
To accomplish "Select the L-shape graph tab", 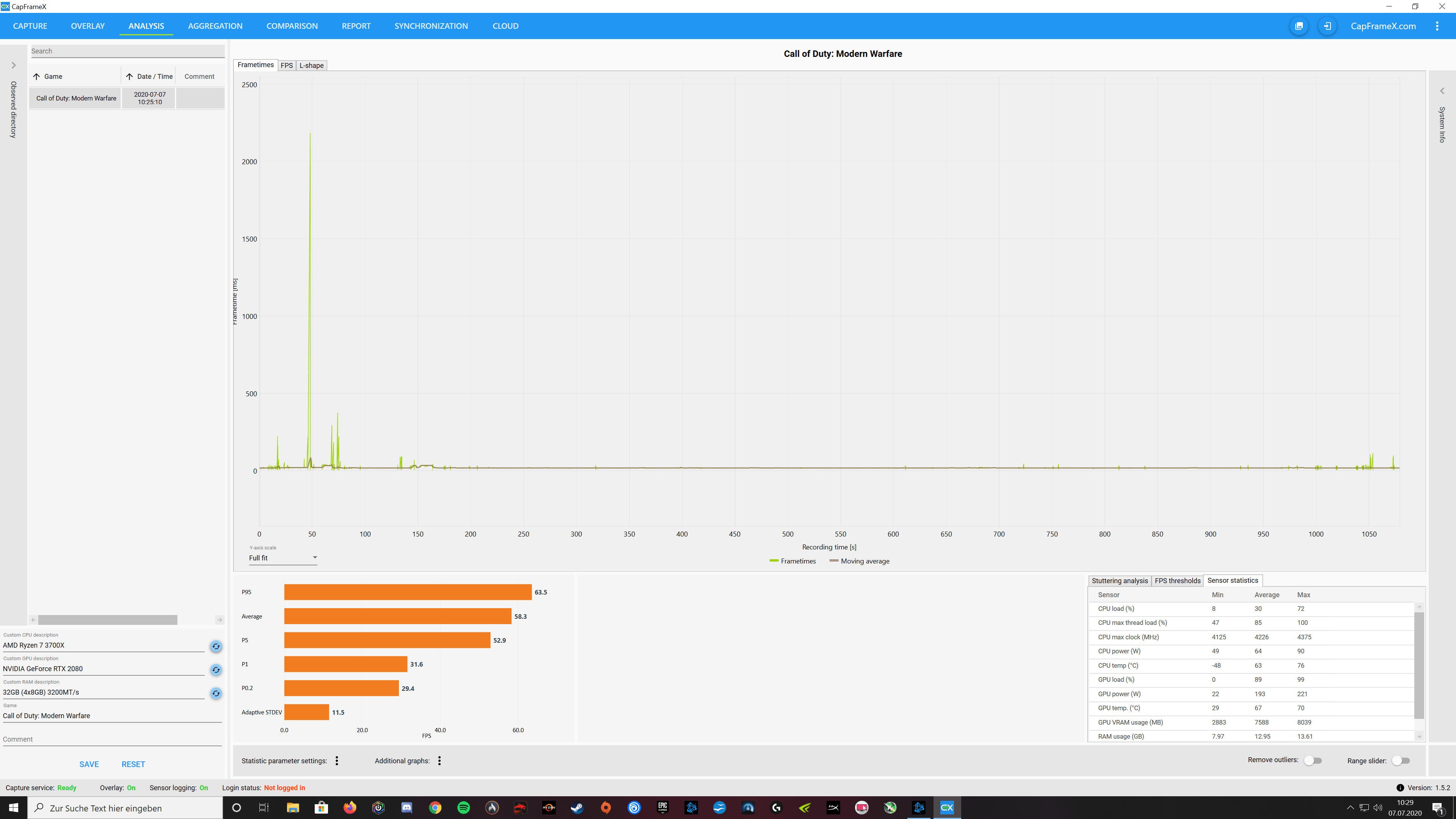I will pyautogui.click(x=311, y=66).
